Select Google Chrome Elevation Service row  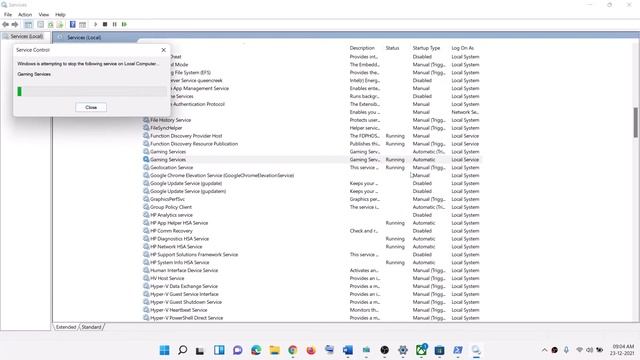tap(312, 176)
